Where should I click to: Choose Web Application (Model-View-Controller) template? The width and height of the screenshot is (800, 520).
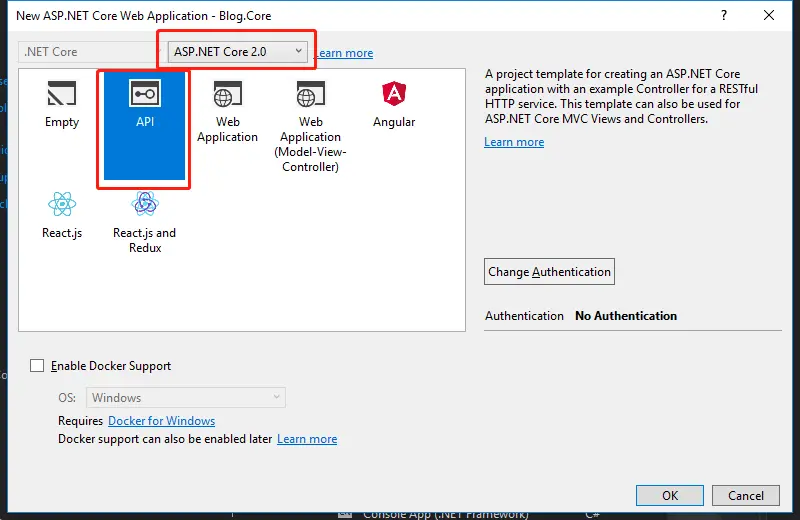[x=310, y=127]
